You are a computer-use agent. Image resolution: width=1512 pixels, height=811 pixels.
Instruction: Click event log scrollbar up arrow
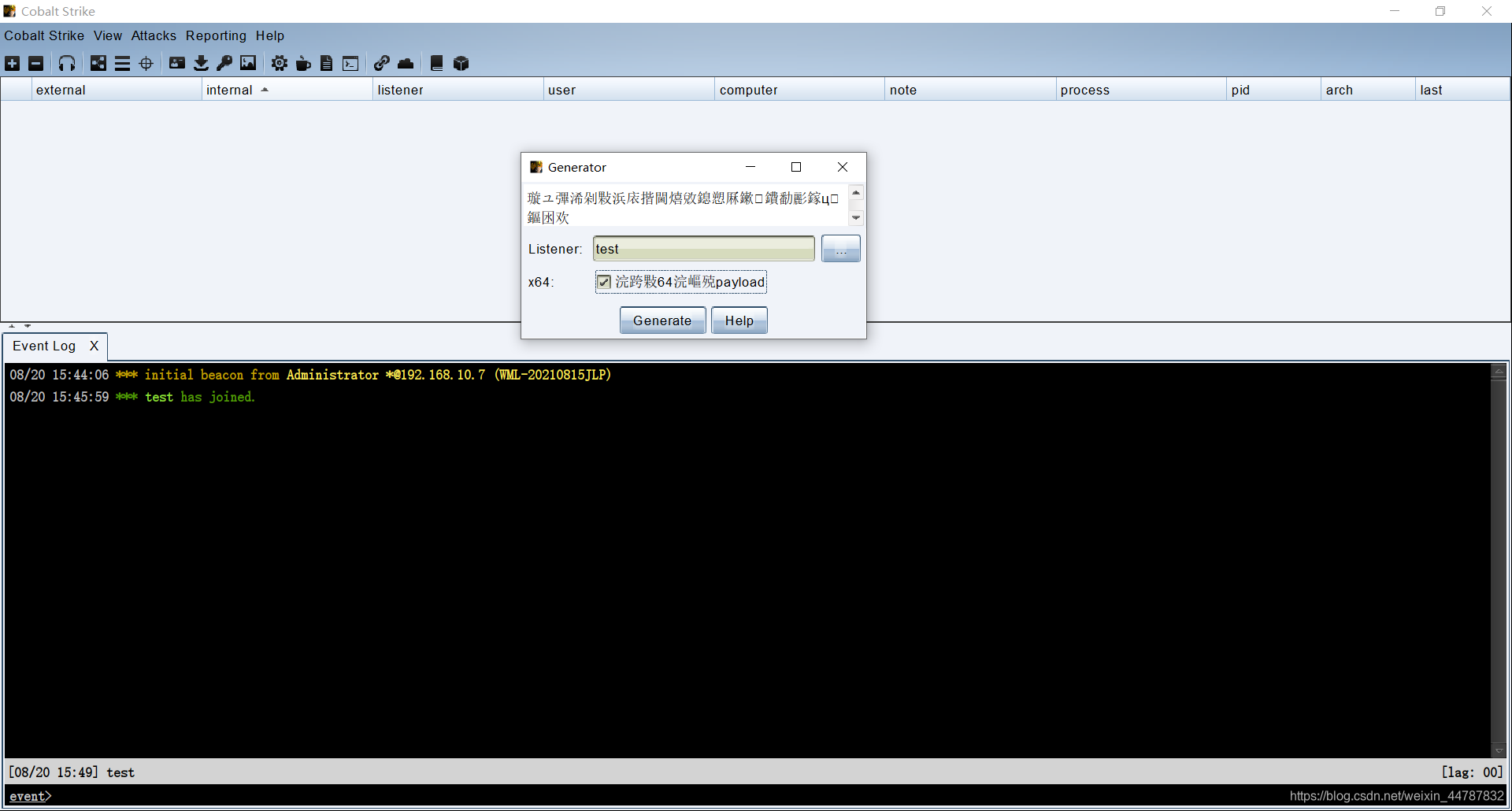pos(1499,372)
